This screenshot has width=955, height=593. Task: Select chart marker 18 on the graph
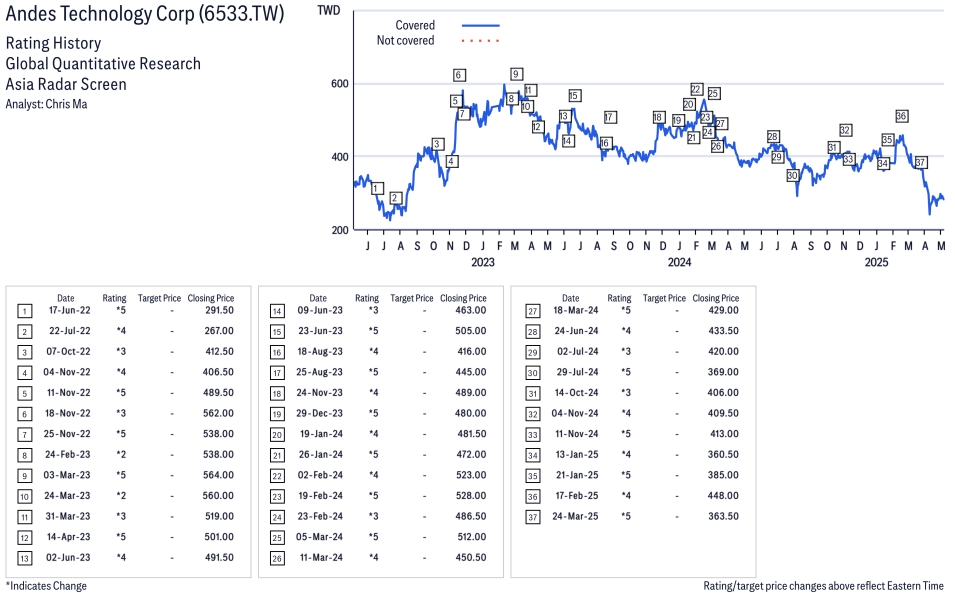tap(658, 118)
